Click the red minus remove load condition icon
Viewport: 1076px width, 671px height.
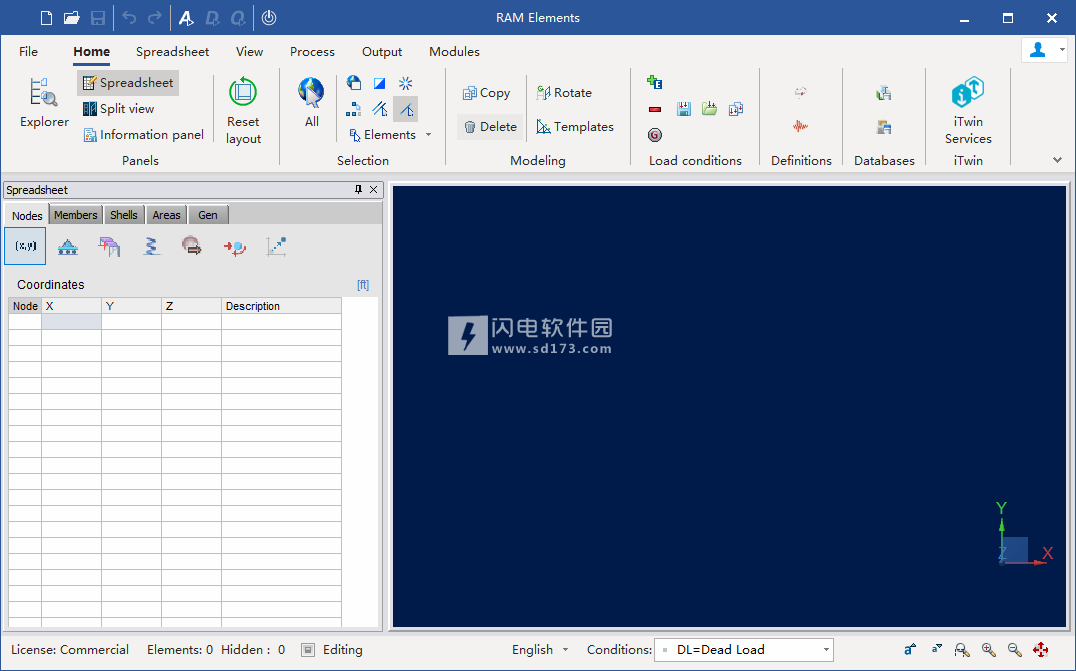[655, 109]
